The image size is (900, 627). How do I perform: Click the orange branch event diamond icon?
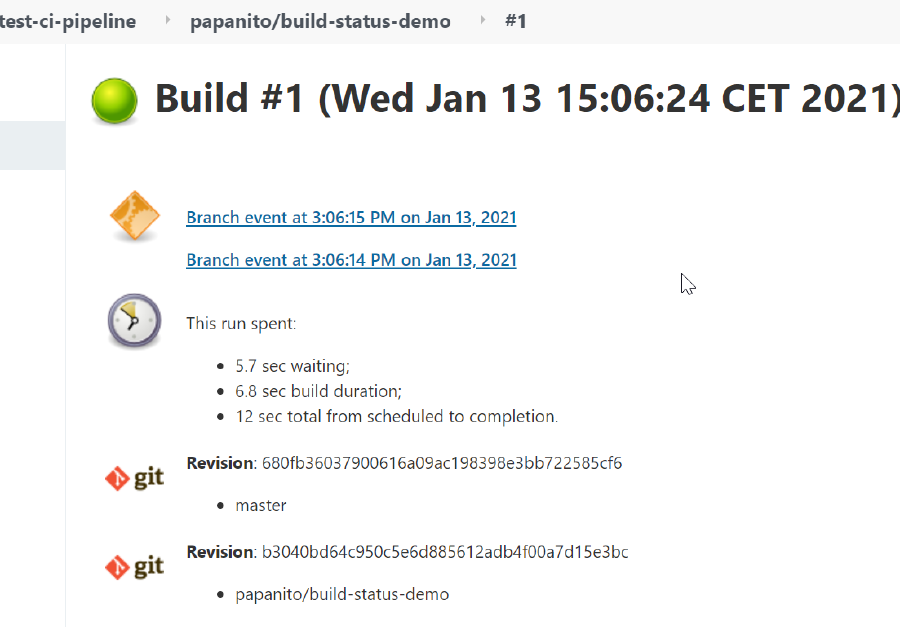coord(134,215)
